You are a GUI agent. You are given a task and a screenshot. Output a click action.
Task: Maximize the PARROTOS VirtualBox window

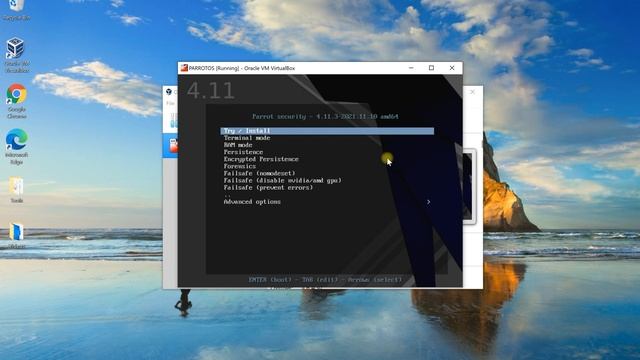pos(431,68)
